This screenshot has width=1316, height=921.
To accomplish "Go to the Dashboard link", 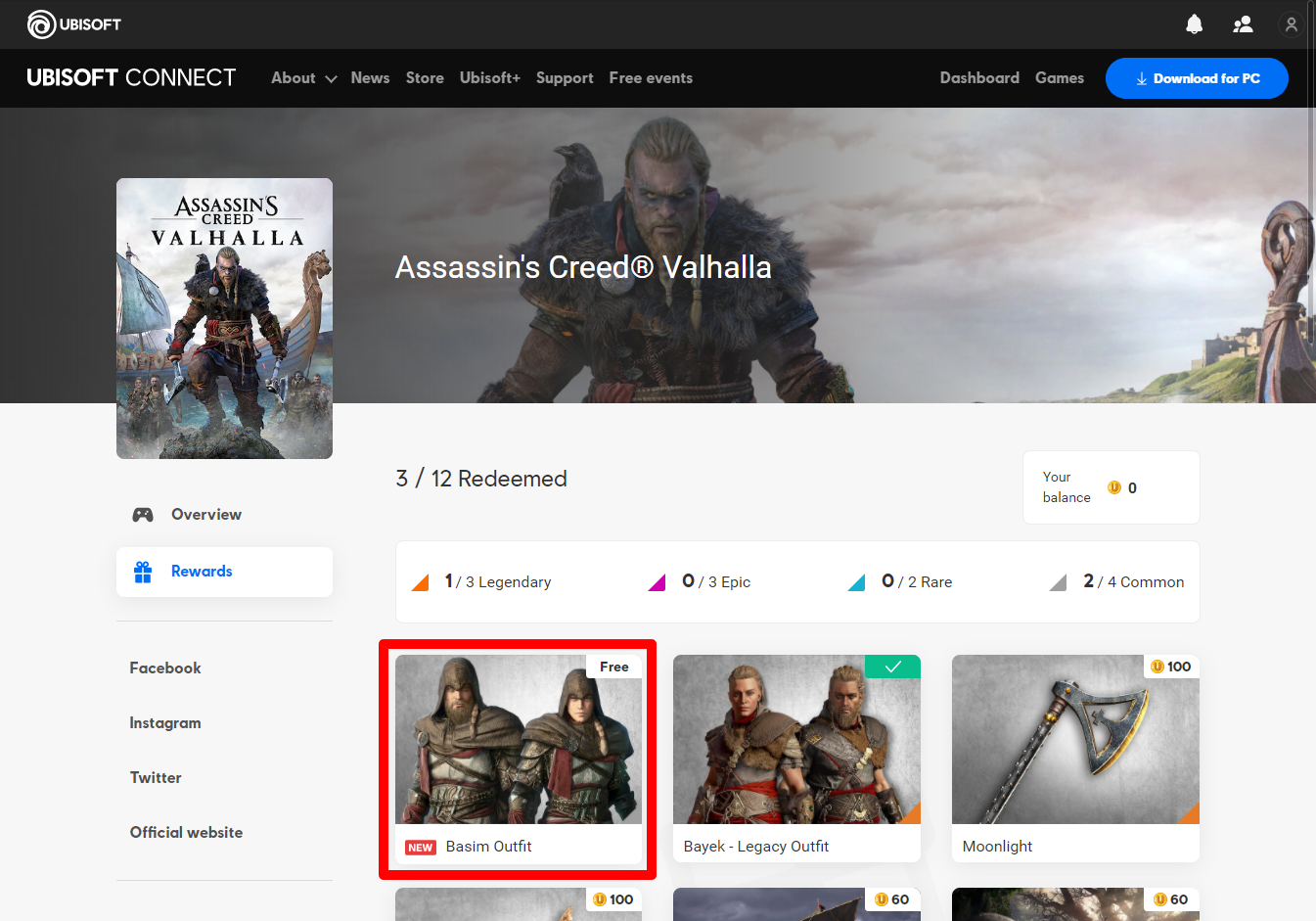I will (x=979, y=78).
